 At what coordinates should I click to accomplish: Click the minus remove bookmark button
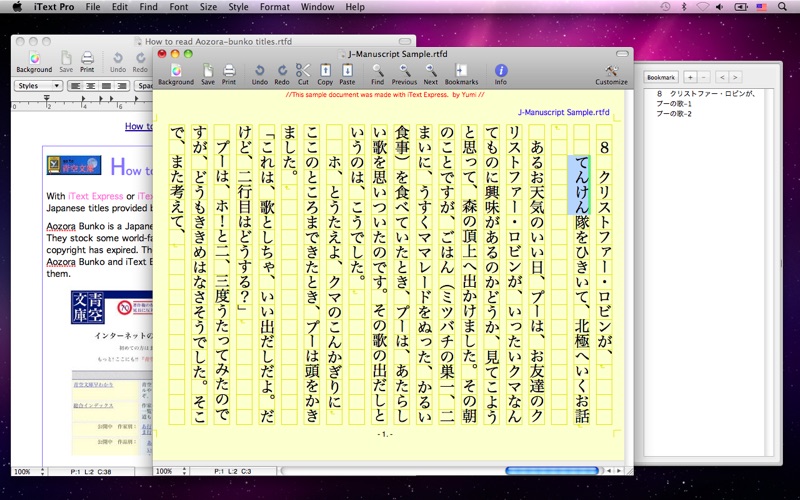coord(704,77)
